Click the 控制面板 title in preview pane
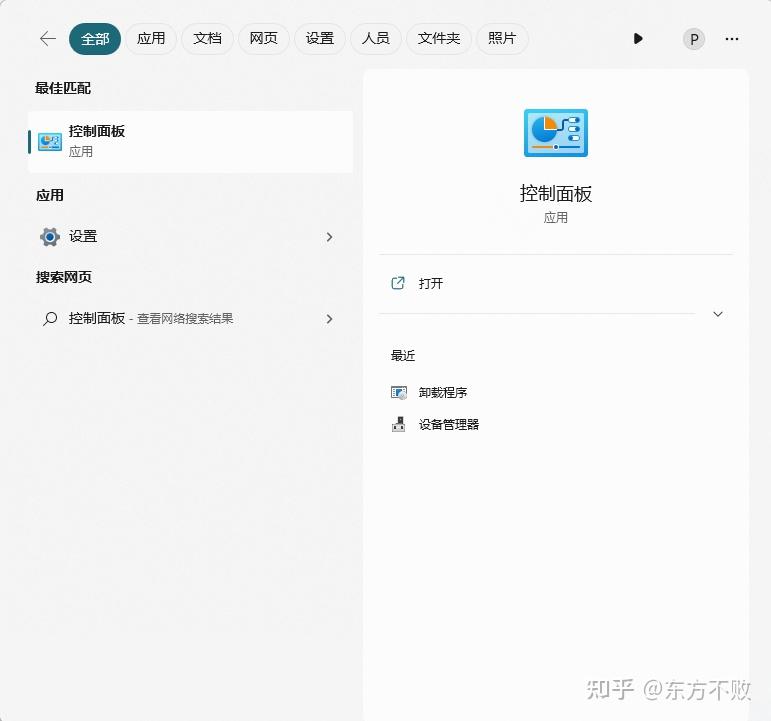The height and width of the screenshot is (721, 771). 556,194
